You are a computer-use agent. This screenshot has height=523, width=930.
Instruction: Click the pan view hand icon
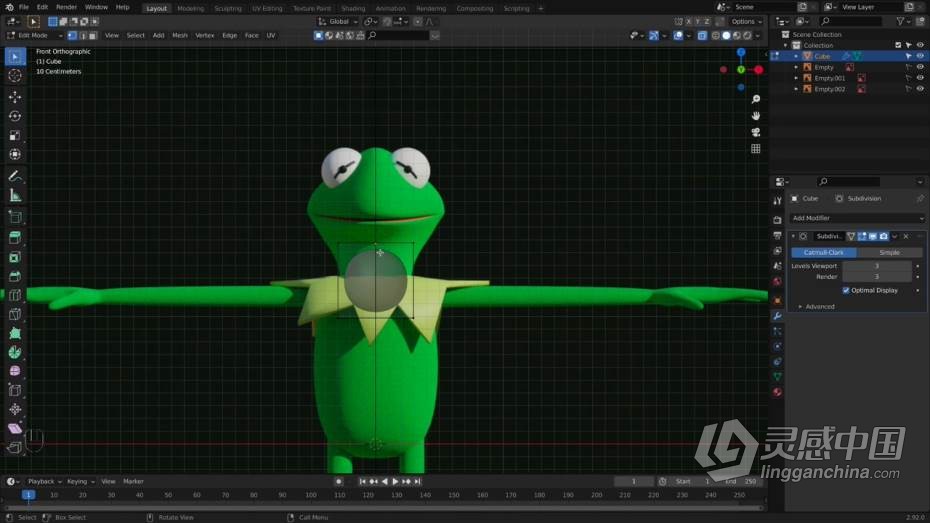pyautogui.click(x=756, y=116)
